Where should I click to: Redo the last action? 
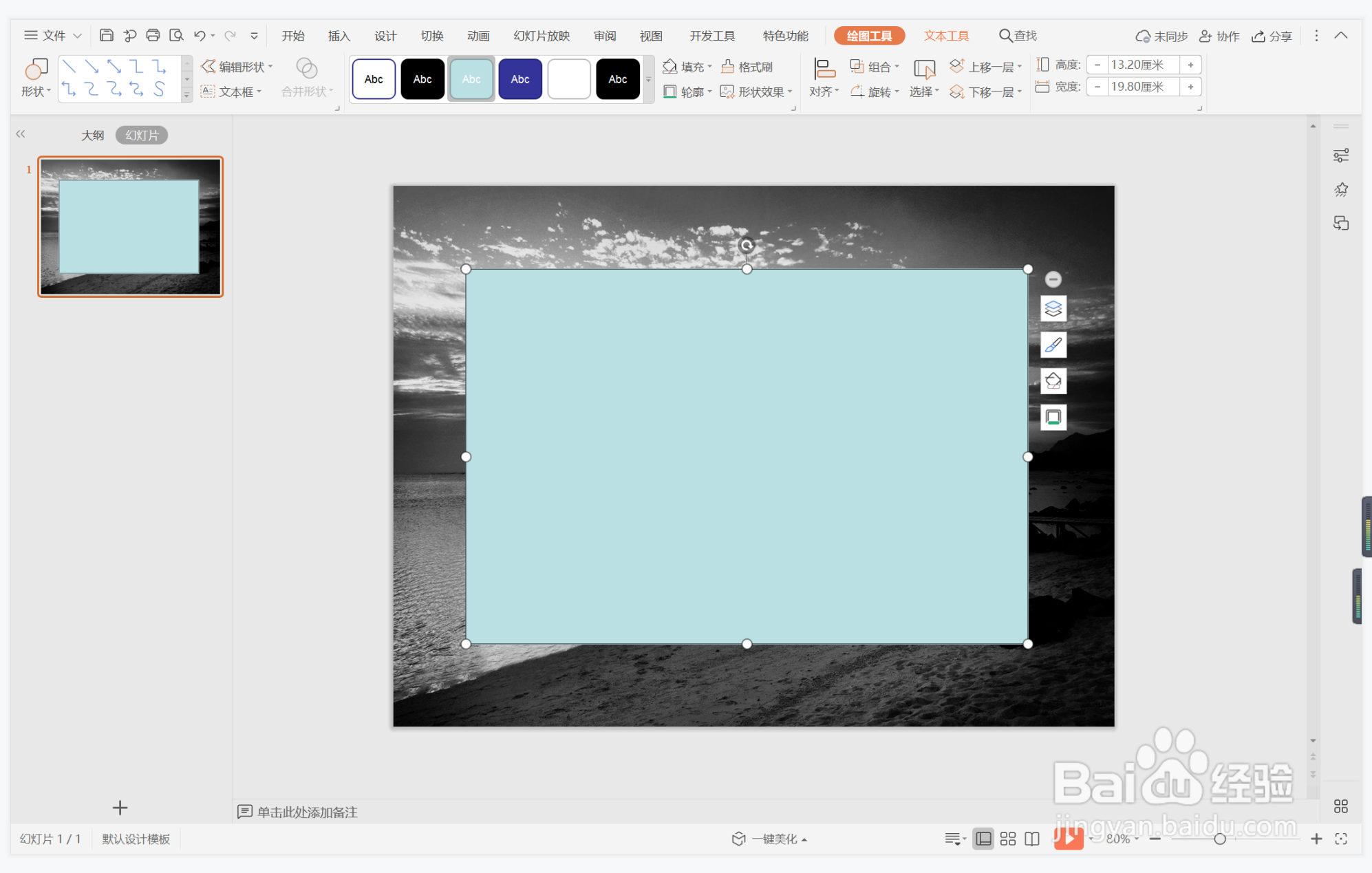pyautogui.click(x=231, y=35)
